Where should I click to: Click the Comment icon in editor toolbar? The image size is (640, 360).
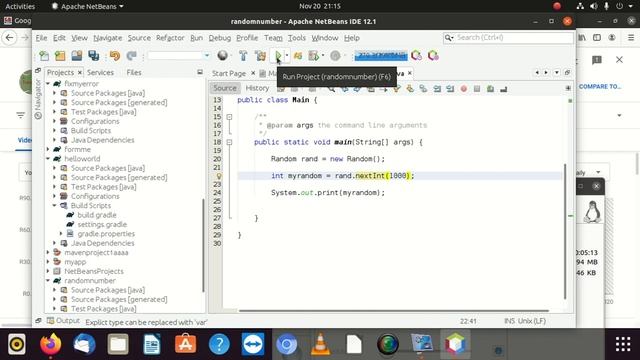(490, 89)
